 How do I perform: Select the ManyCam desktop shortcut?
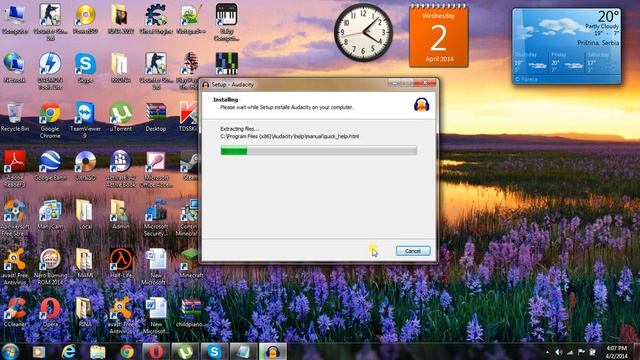pyautogui.click(x=50, y=215)
